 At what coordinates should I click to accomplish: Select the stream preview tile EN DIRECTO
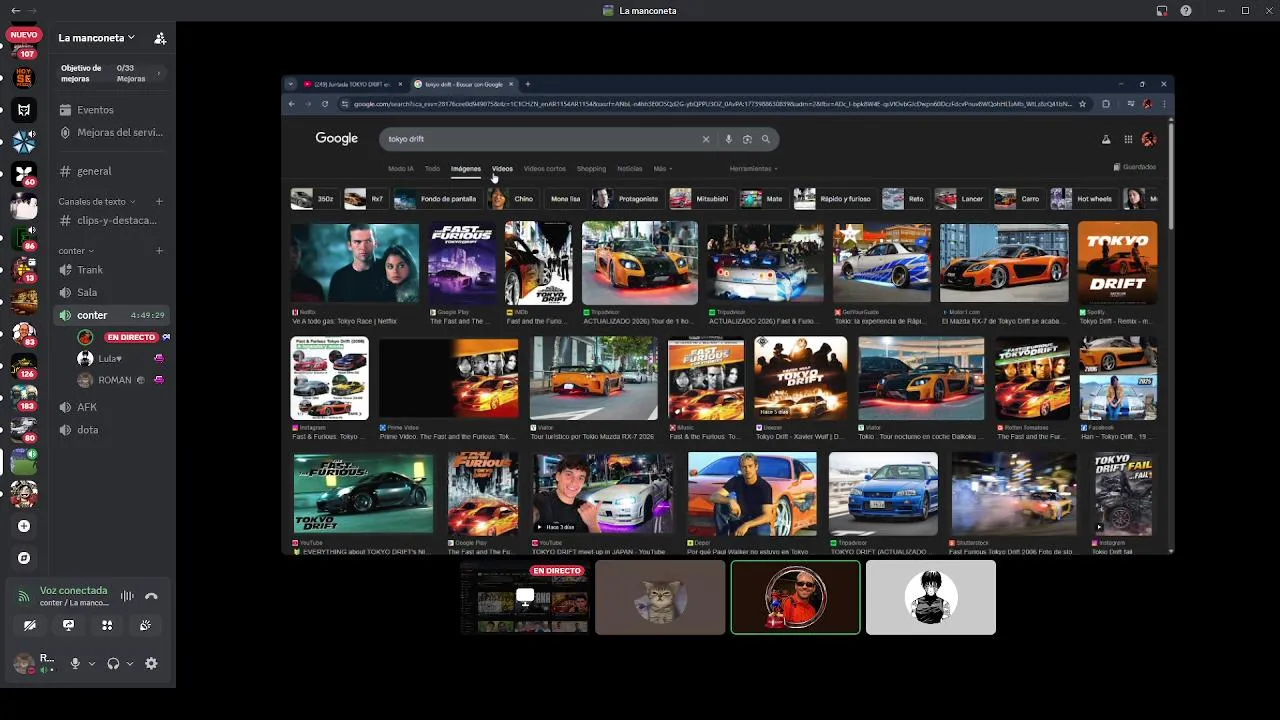click(x=525, y=597)
